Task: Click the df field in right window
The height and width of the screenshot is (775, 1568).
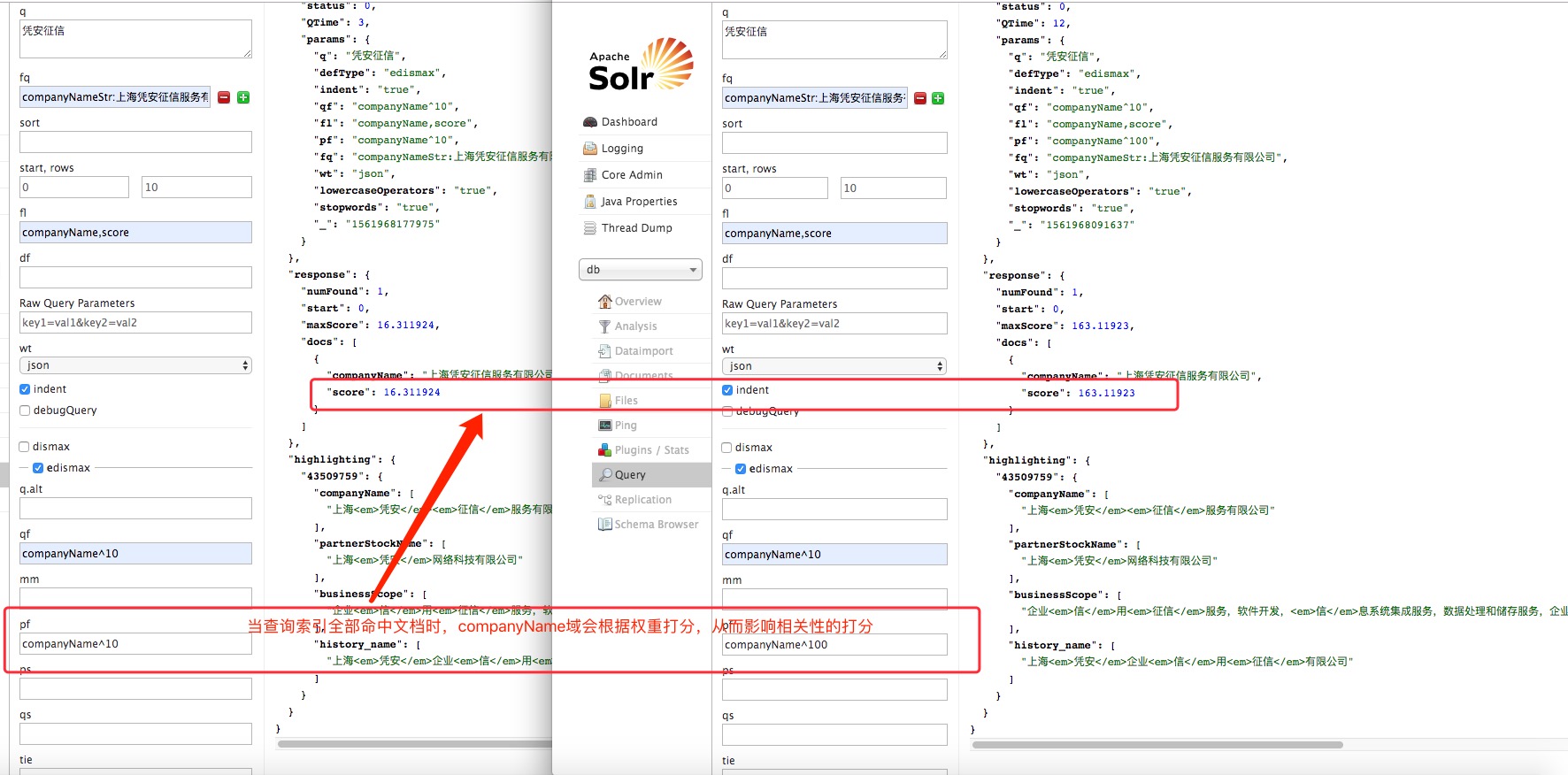Action: pos(834,279)
